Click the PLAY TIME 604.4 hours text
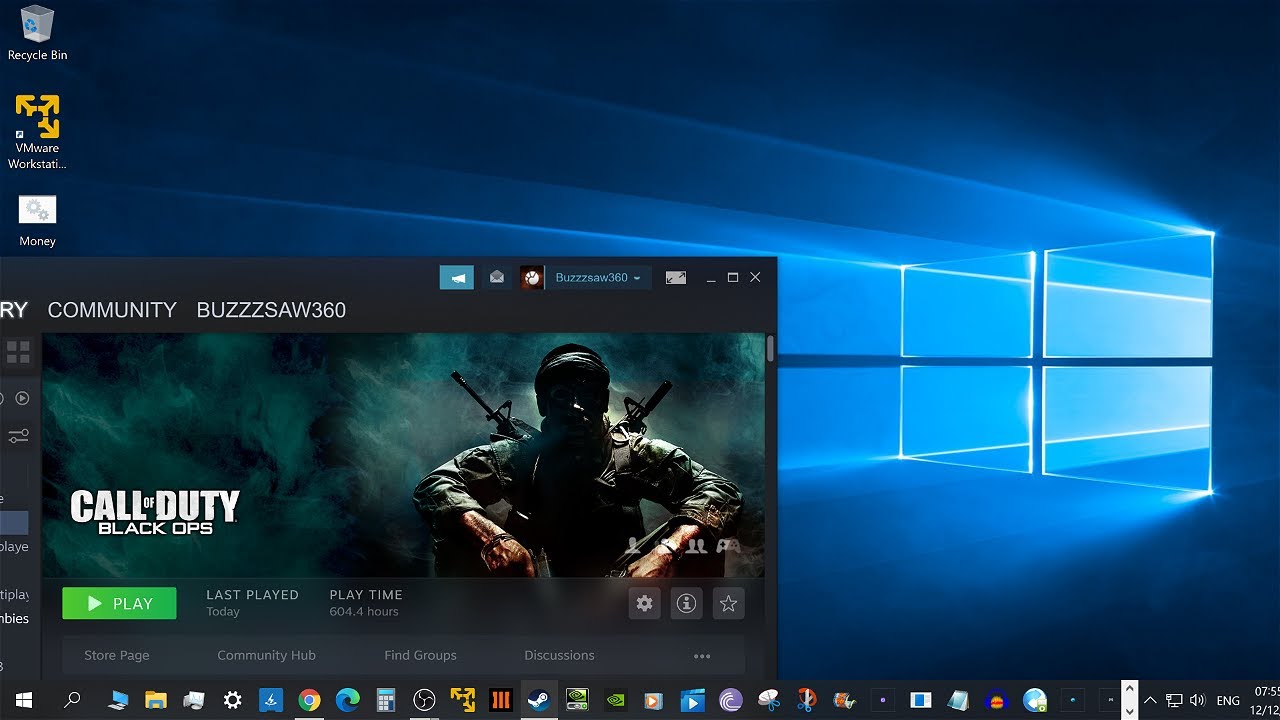The image size is (1280, 720). [366, 602]
